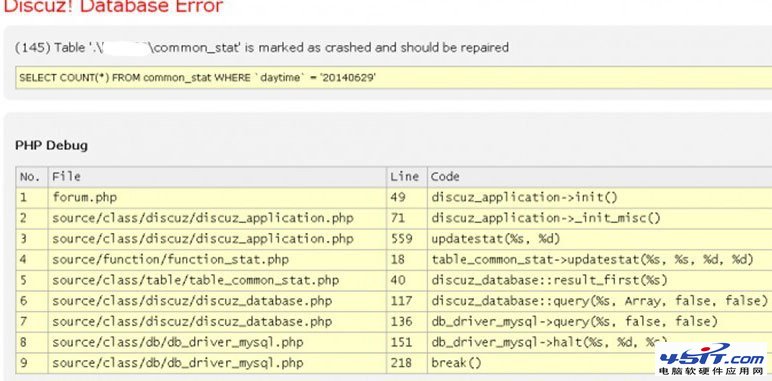
Task: Click the 'File' column header
Action: 217,177
